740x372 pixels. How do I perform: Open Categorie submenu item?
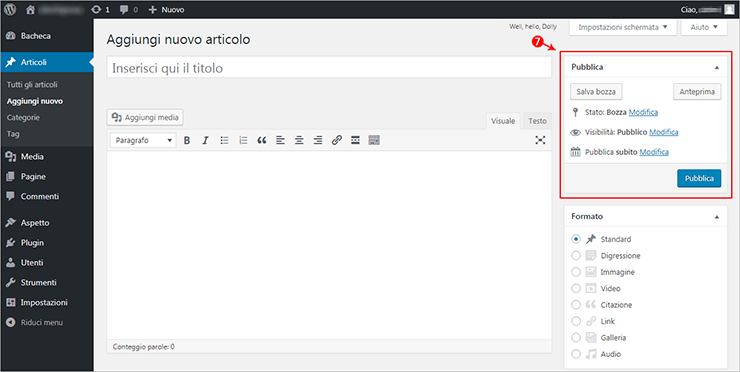(x=23, y=118)
